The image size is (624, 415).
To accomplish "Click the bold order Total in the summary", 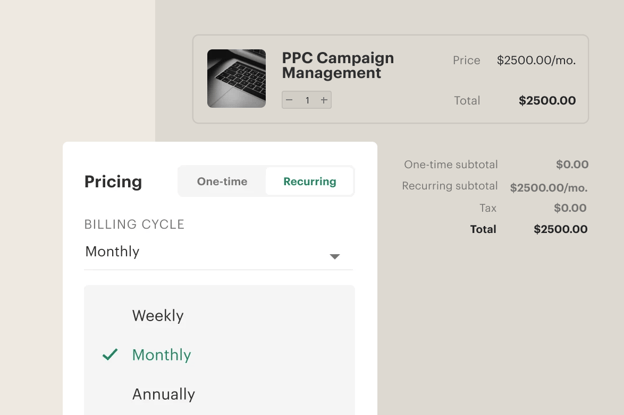I will tap(560, 229).
